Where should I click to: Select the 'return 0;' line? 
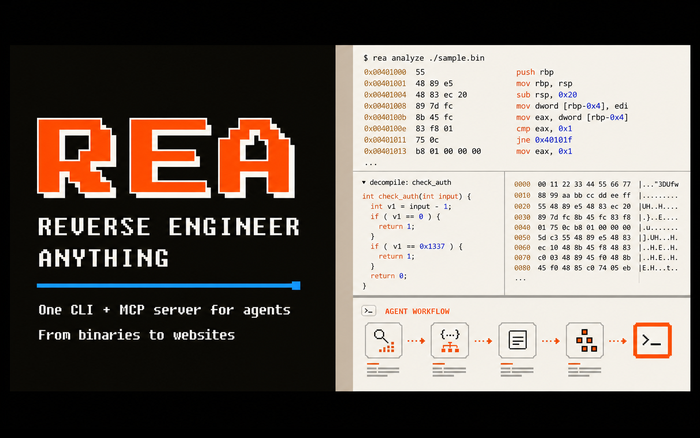coord(388,276)
